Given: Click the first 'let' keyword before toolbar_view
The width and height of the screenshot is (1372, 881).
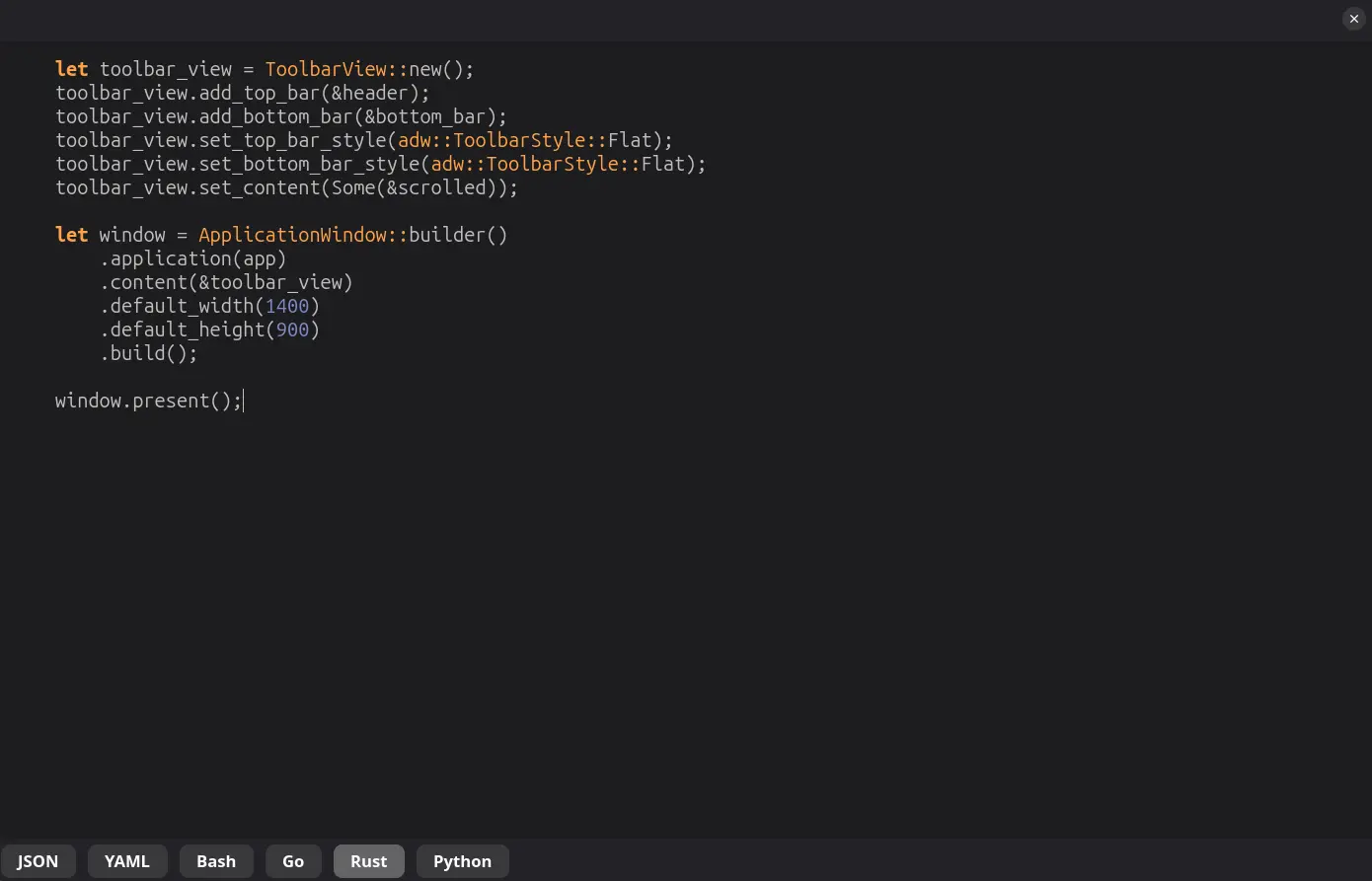Looking at the screenshot, I should coord(72,69).
